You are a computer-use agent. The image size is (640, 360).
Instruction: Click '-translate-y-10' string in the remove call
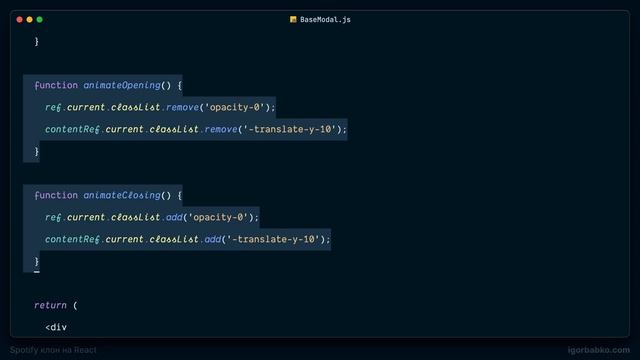[x=289, y=129]
